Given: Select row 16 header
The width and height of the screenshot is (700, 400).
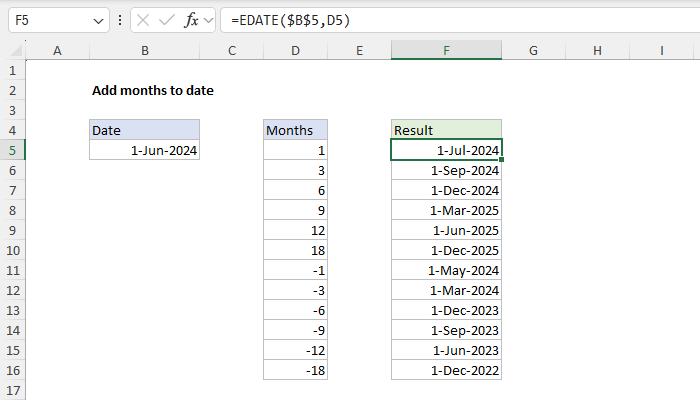Looking at the screenshot, I should tap(12, 371).
